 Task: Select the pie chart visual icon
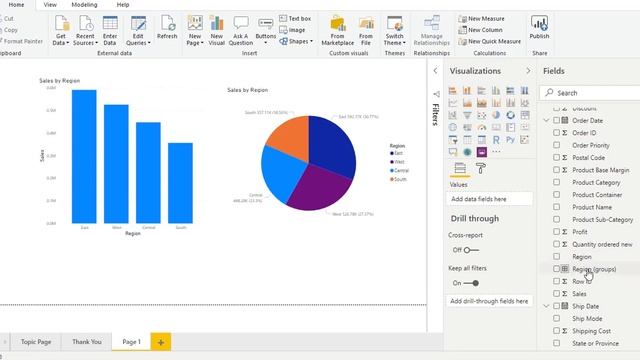point(496,115)
